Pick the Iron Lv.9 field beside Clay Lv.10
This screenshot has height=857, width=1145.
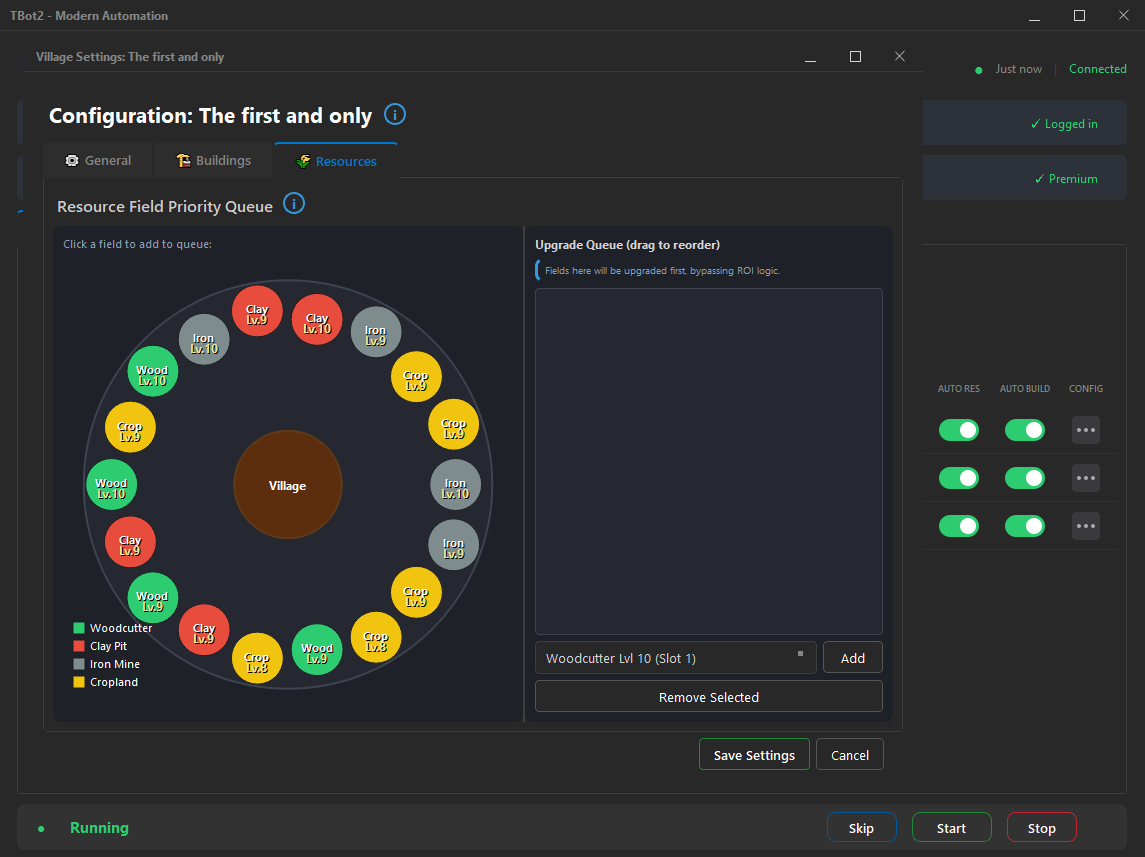tap(375, 333)
